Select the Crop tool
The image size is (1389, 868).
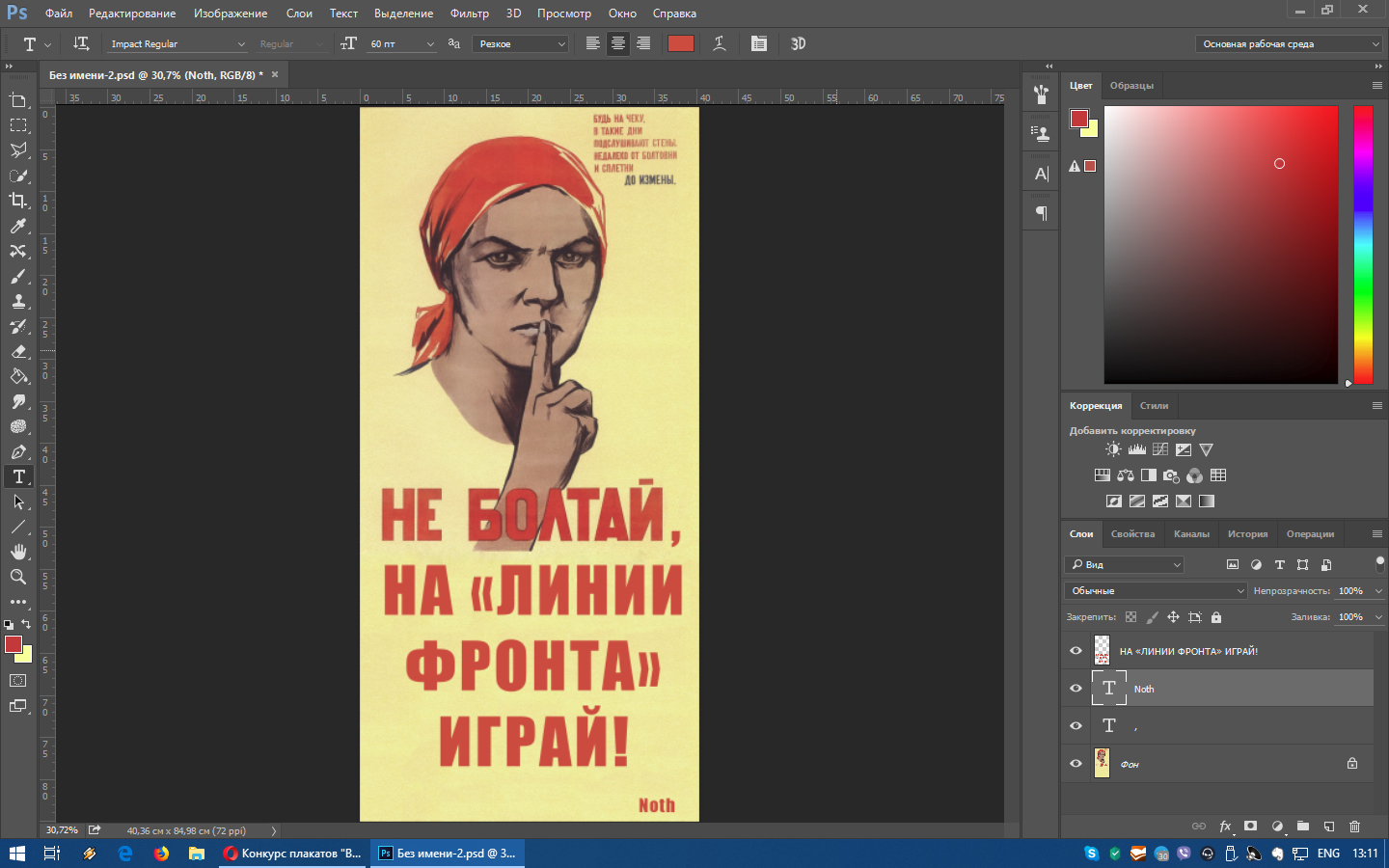(18, 201)
